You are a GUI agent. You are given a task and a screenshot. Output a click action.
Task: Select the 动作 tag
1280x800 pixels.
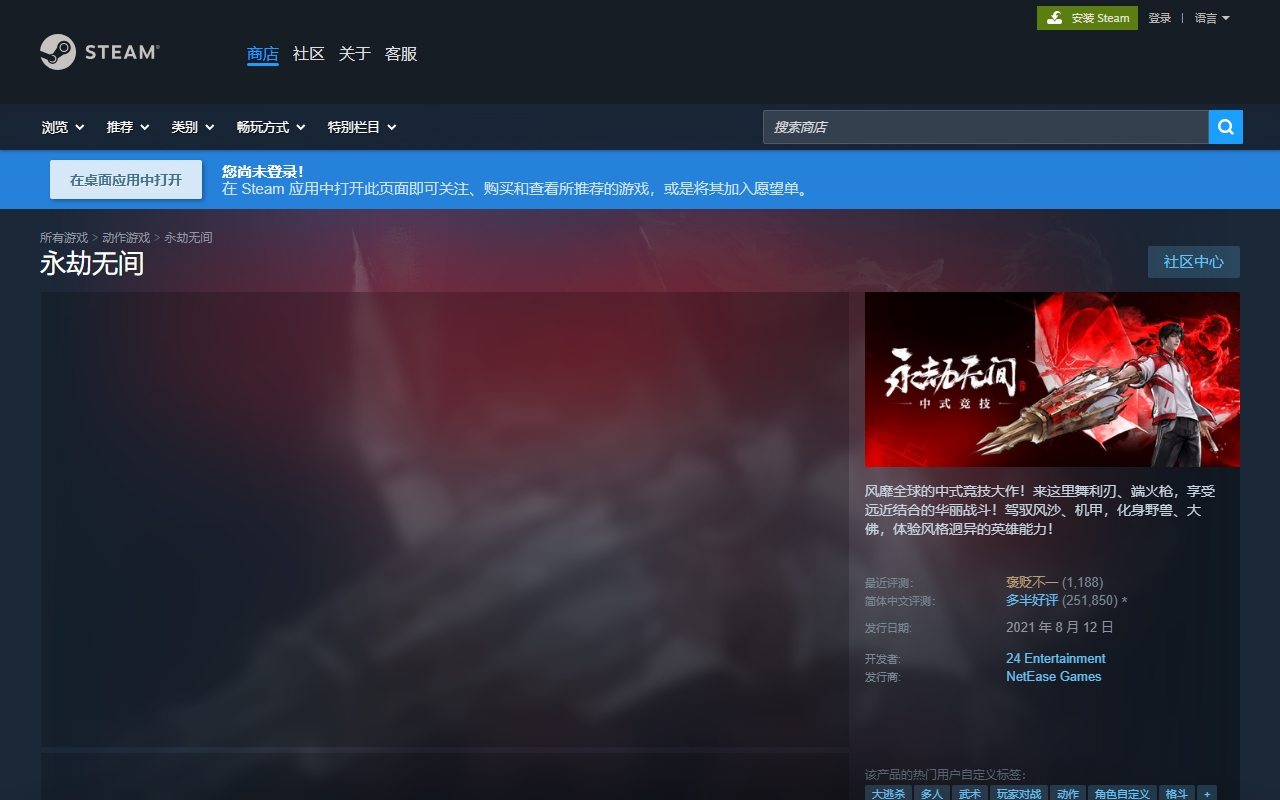point(1068,793)
